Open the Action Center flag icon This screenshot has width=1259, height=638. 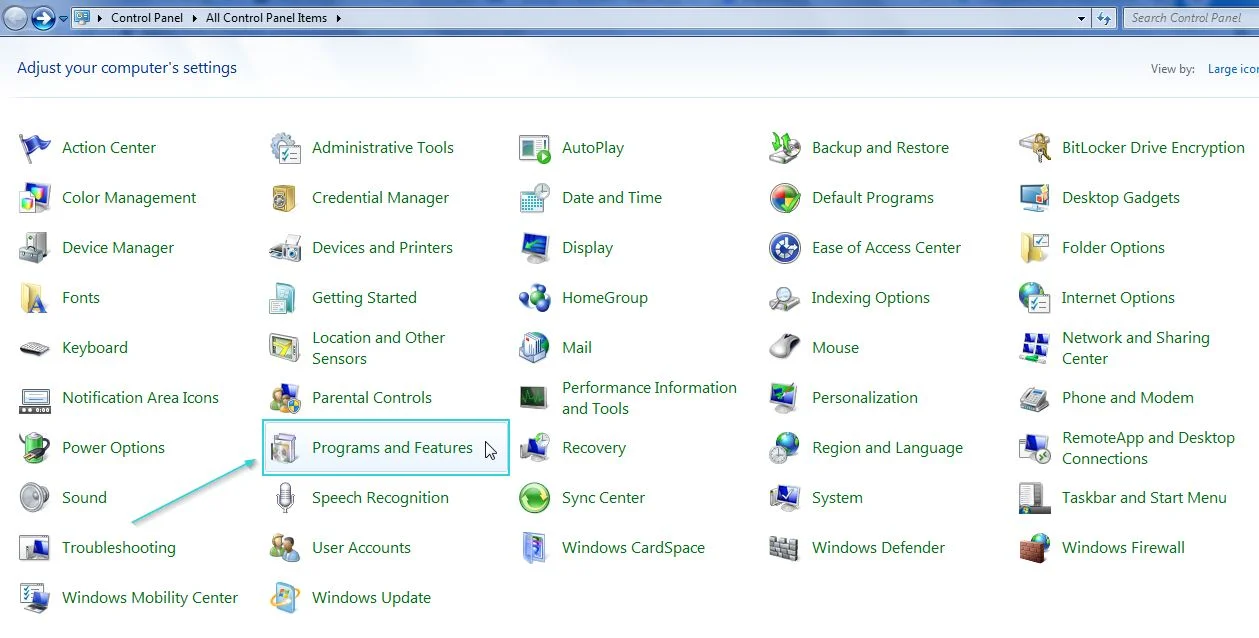(35, 148)
